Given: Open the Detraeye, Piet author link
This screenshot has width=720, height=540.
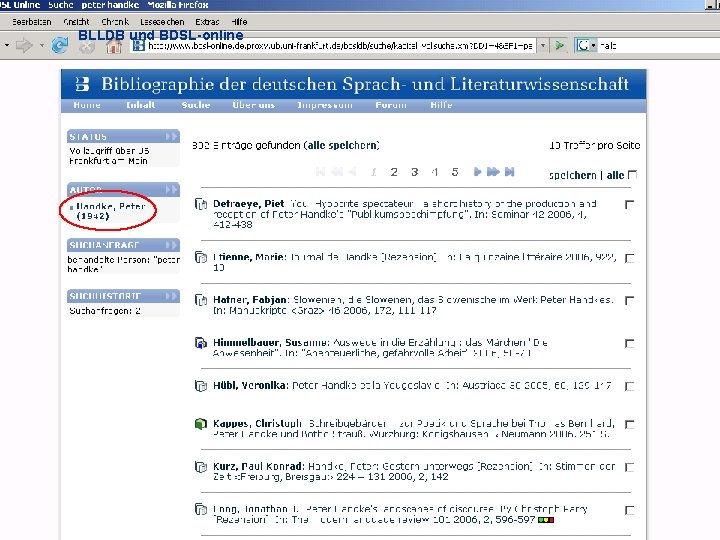Looking at the screenshot, I should [248, 203].
